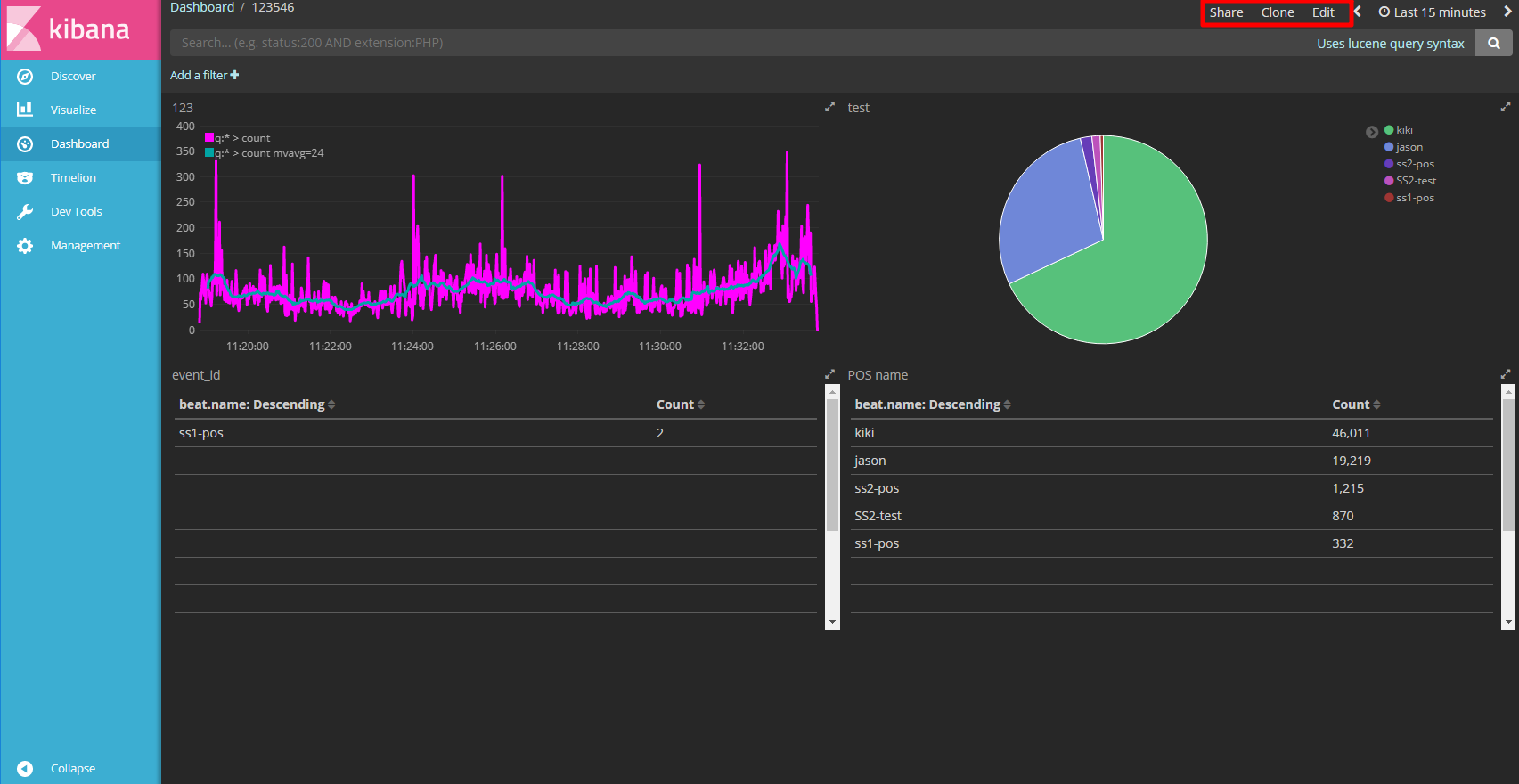This screenshot has width=1519, height=784.
Task: Click the blue jason slice of pie chart
Action: point(1051,214)
